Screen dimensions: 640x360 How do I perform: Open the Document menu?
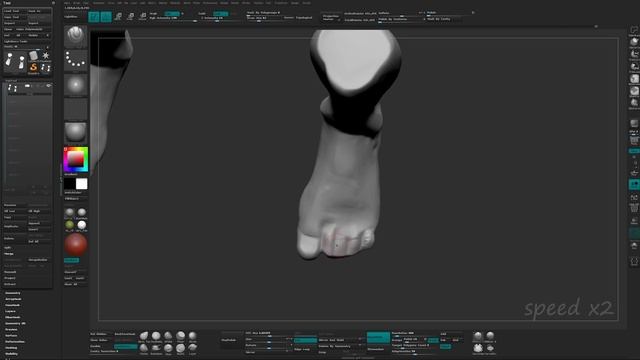[98, 3]
